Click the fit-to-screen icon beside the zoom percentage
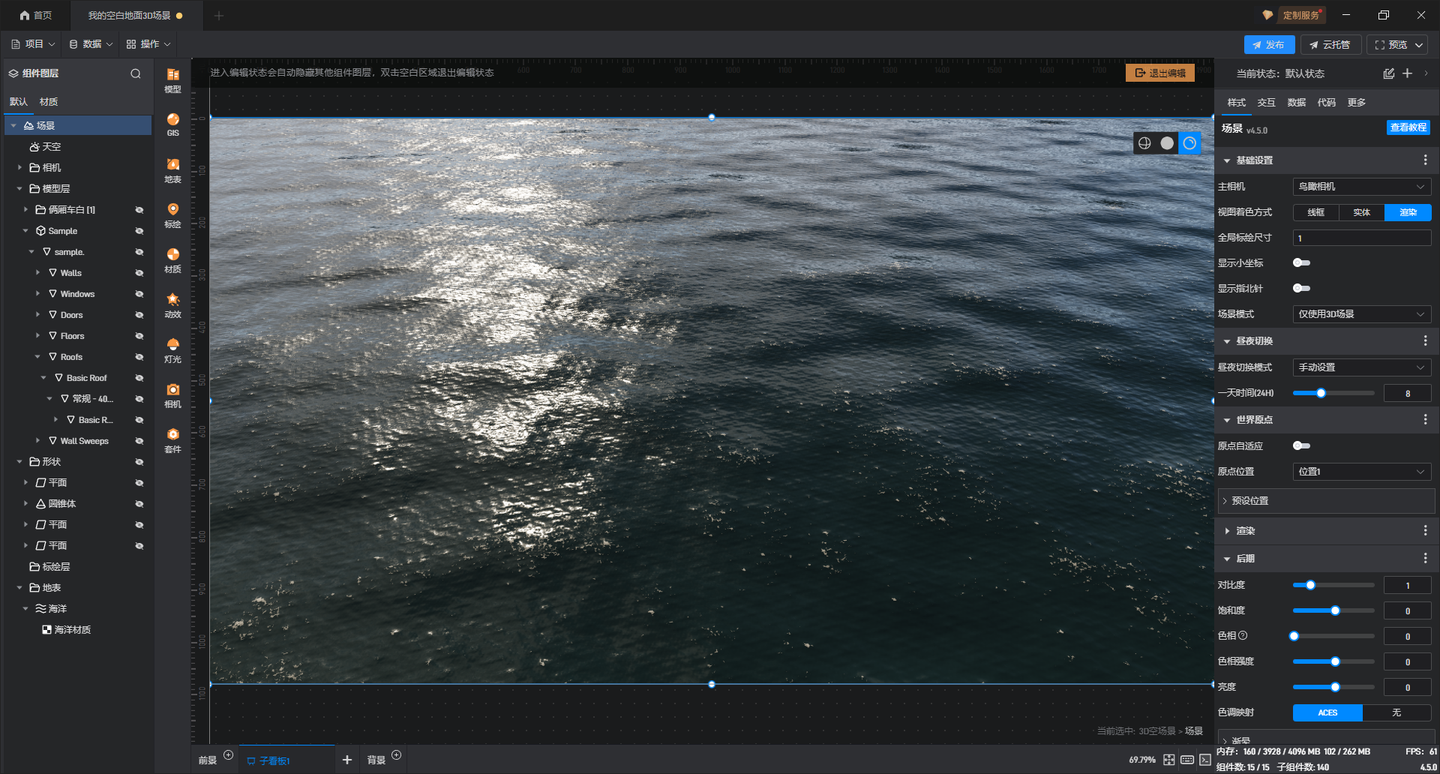The image size is (1440, 774). point(1169,760)
